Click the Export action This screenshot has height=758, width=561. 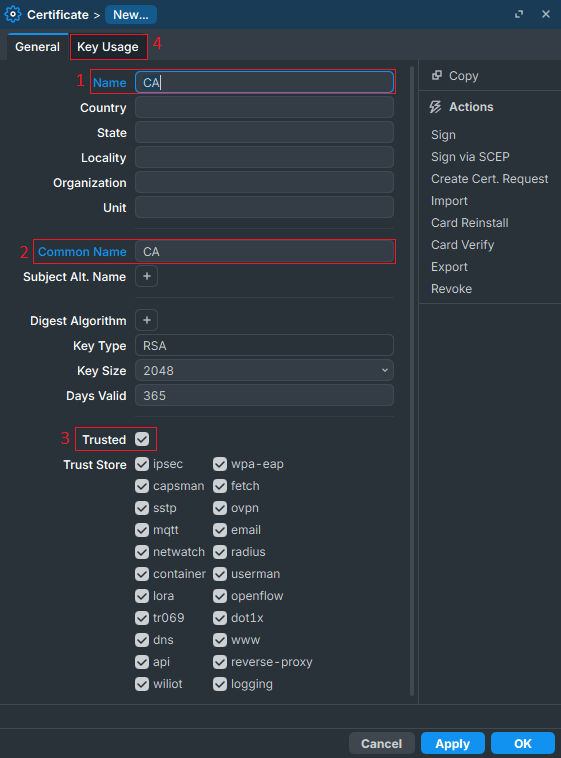(x=449, y=267)
